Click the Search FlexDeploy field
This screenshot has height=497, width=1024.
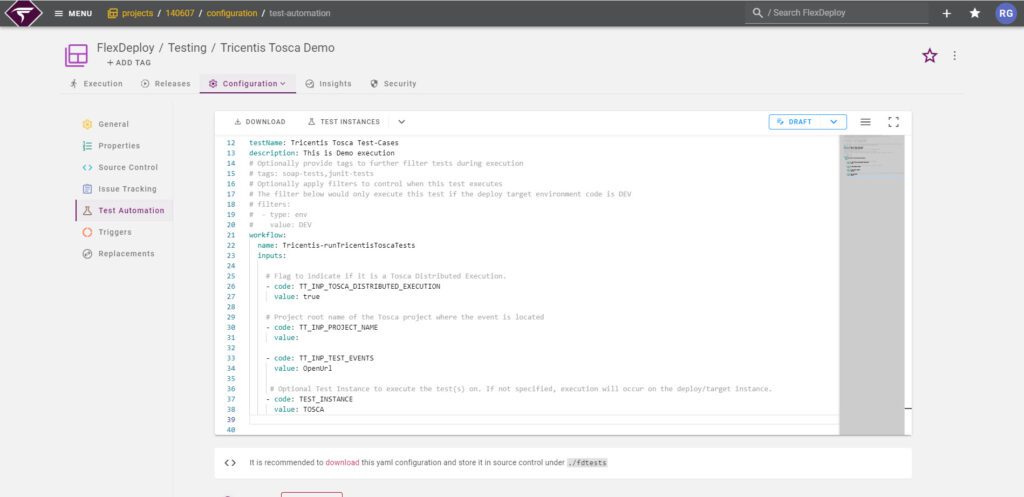(837, 13)
